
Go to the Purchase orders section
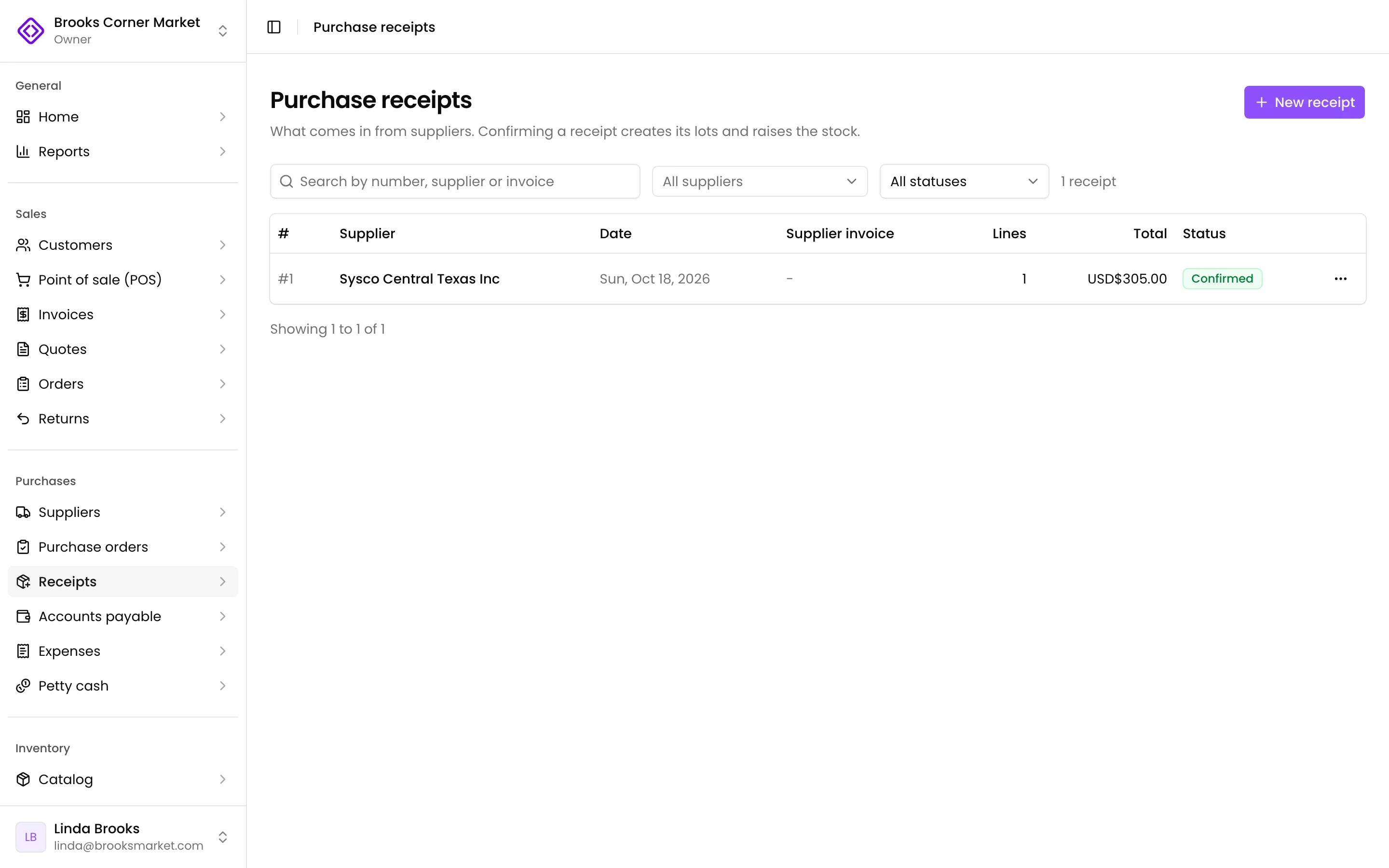tap(123, 547)
